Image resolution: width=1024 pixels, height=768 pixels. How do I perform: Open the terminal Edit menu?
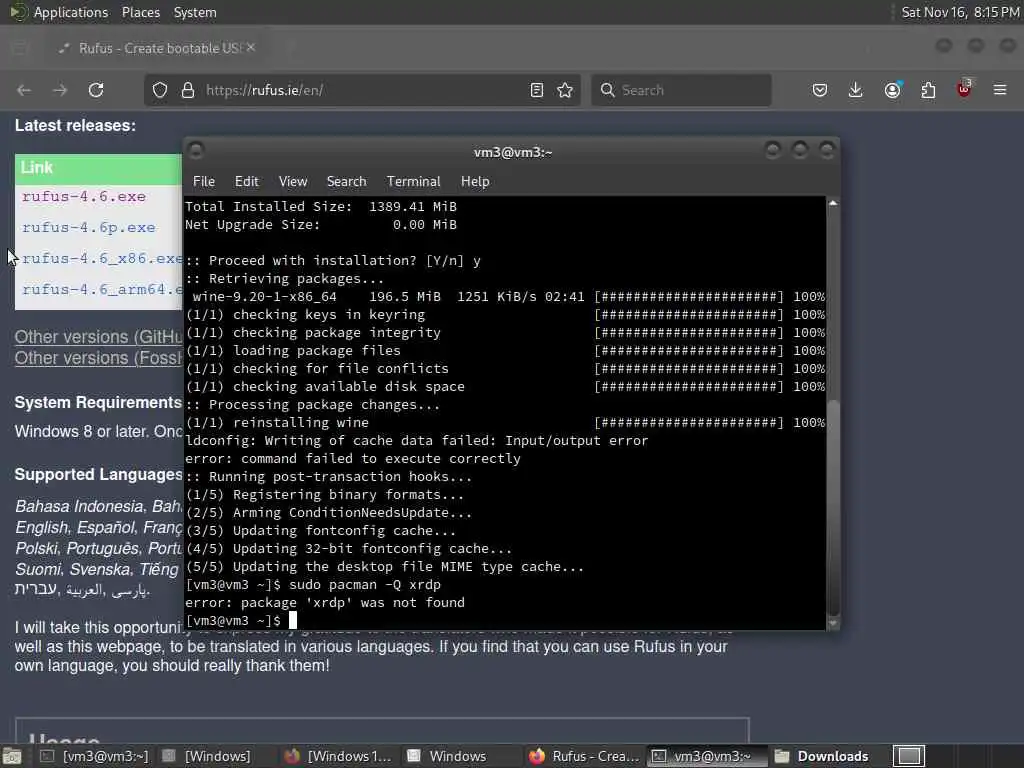(x=246, y=182)
